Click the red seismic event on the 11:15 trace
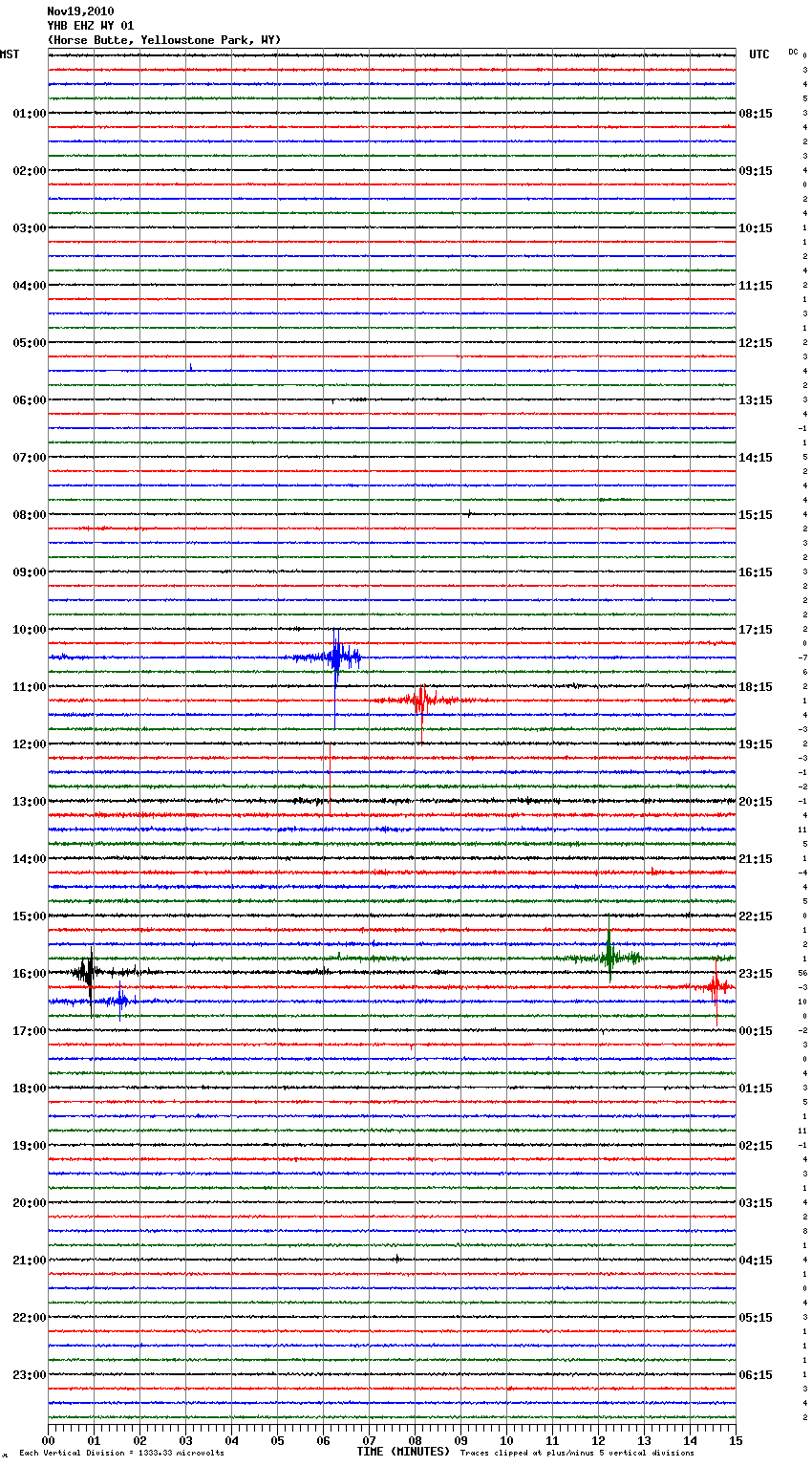Screen dimensions: 812x1466 click(420, 701)
